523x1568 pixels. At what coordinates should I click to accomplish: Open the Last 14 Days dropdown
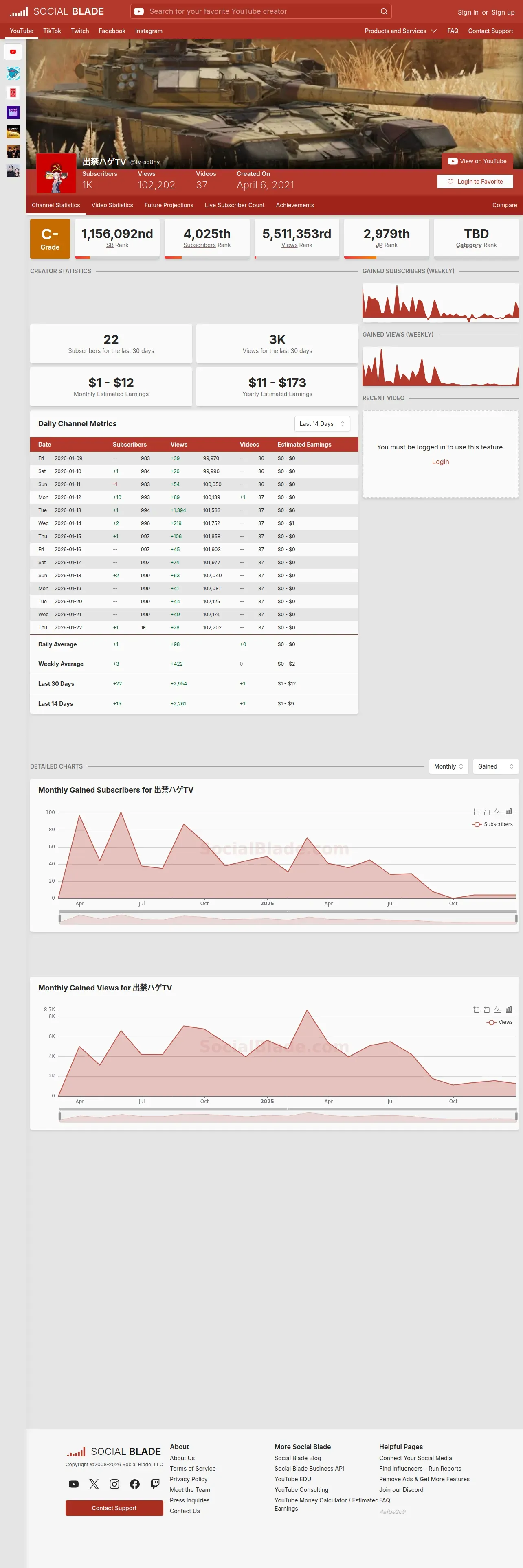(x=322, y=424)
